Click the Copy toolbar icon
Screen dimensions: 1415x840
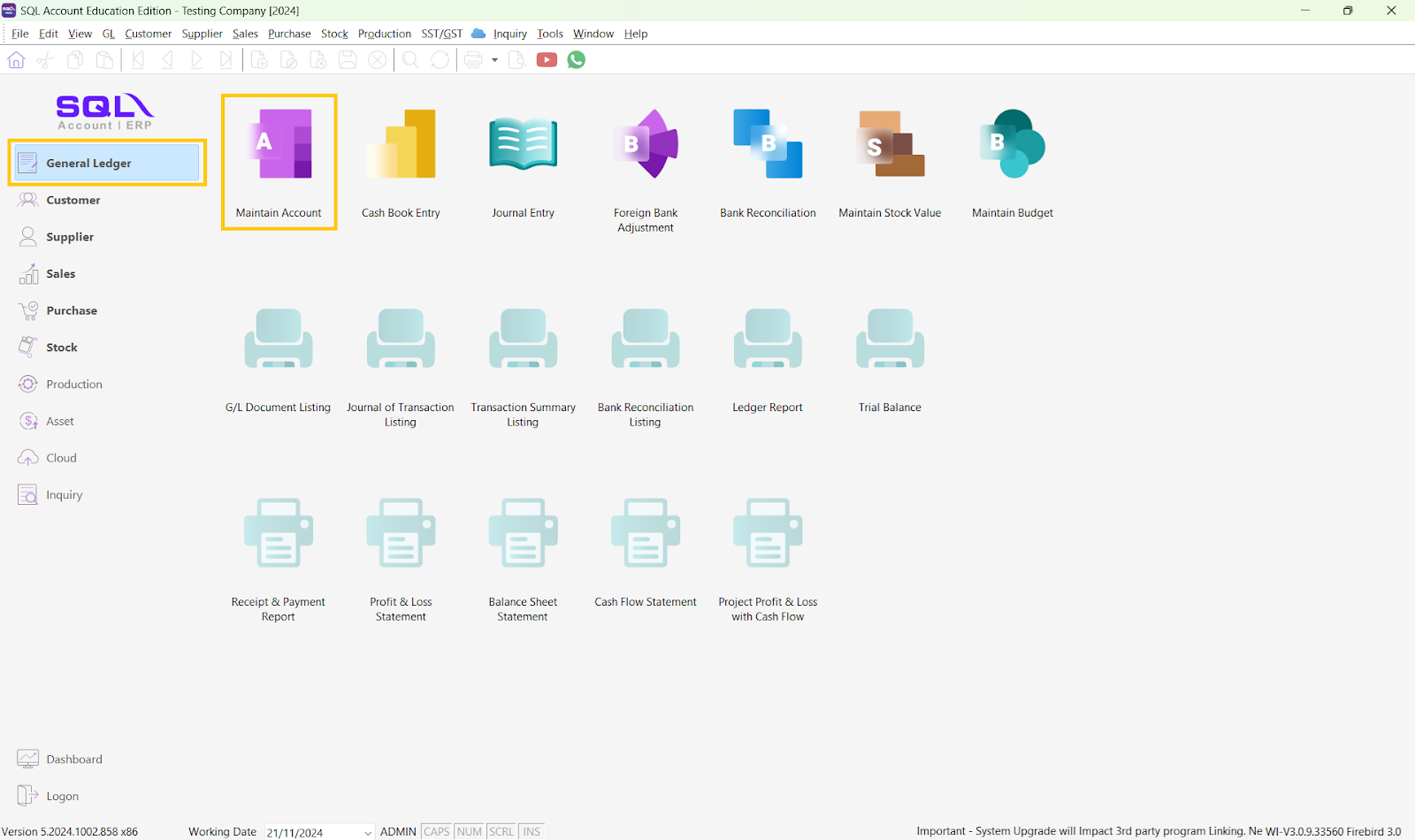(75, 60)
